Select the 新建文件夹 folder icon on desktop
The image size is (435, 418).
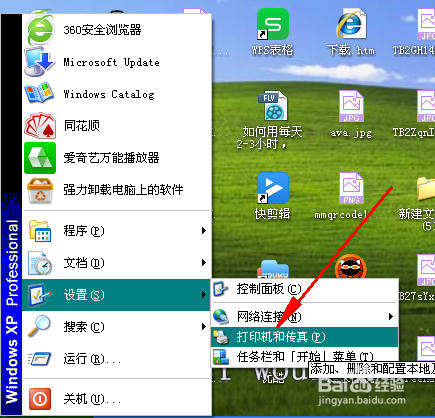[426, 189]
